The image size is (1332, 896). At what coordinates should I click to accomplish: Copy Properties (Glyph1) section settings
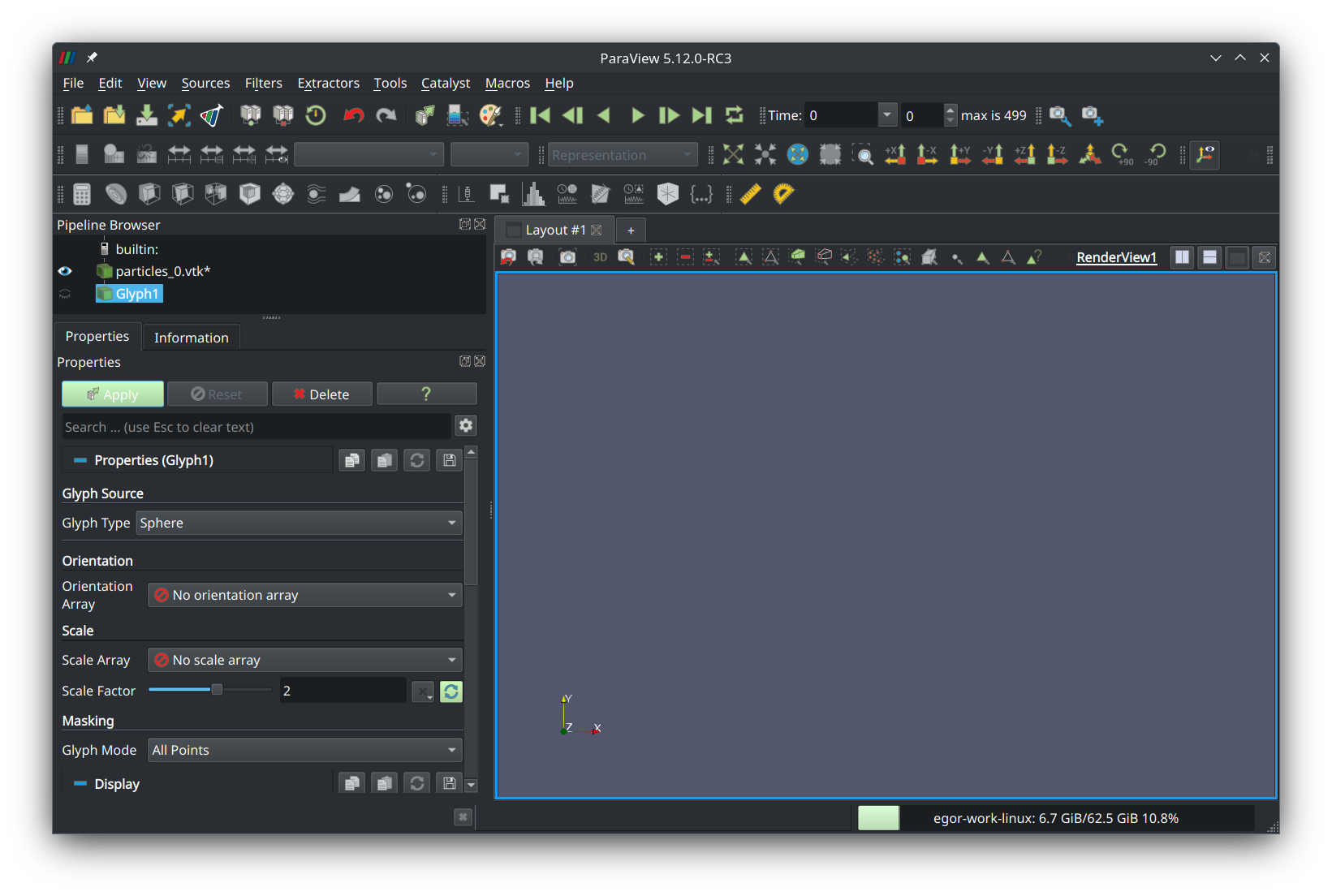coord(351,460)
